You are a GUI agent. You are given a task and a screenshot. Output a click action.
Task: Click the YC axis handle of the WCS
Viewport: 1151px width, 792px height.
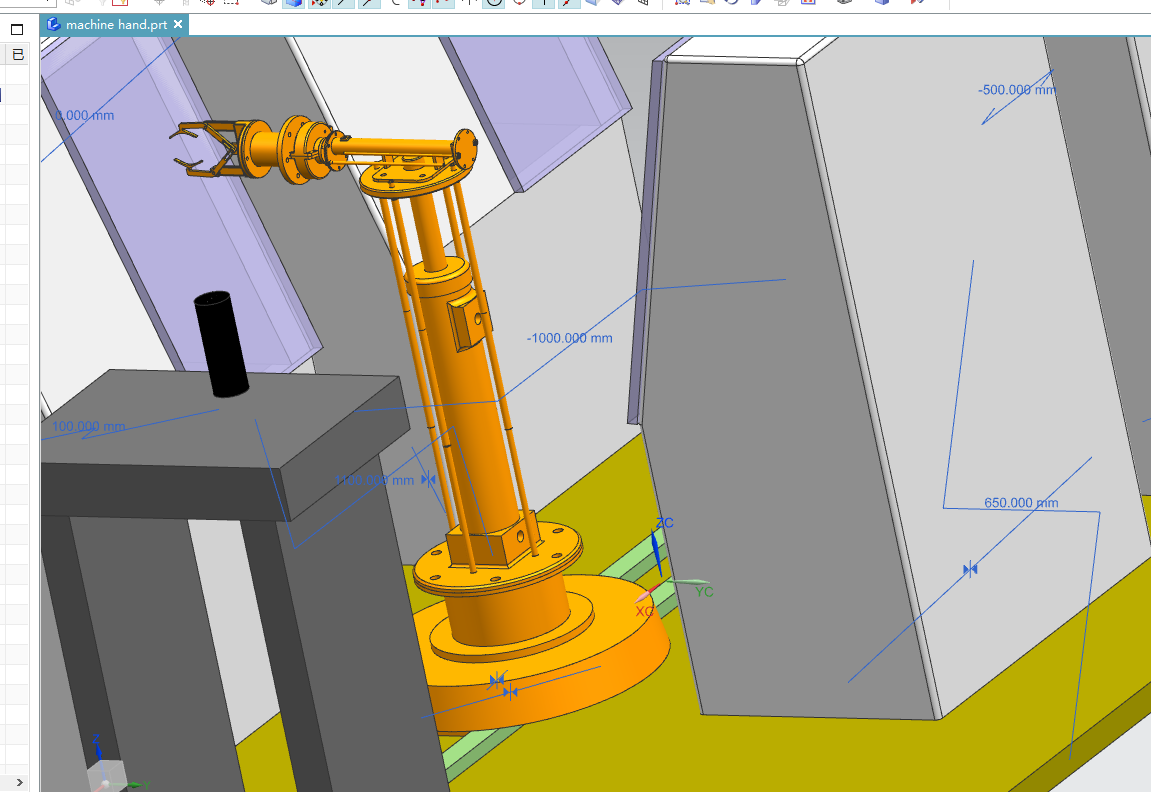(x=688, y=583)
